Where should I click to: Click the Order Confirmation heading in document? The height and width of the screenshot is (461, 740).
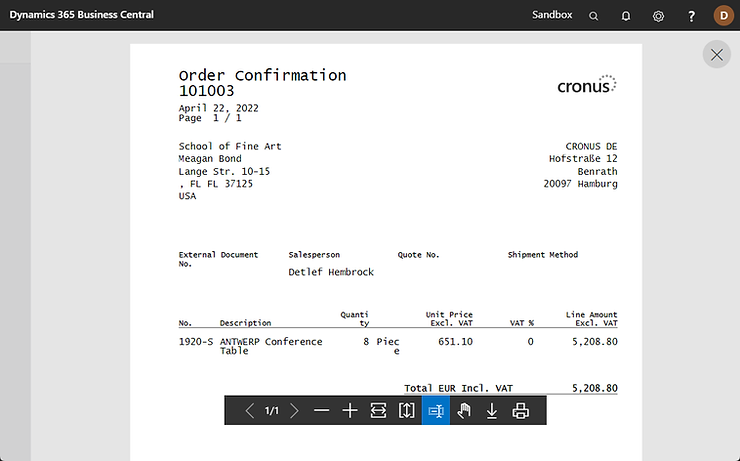coord(262,75)
